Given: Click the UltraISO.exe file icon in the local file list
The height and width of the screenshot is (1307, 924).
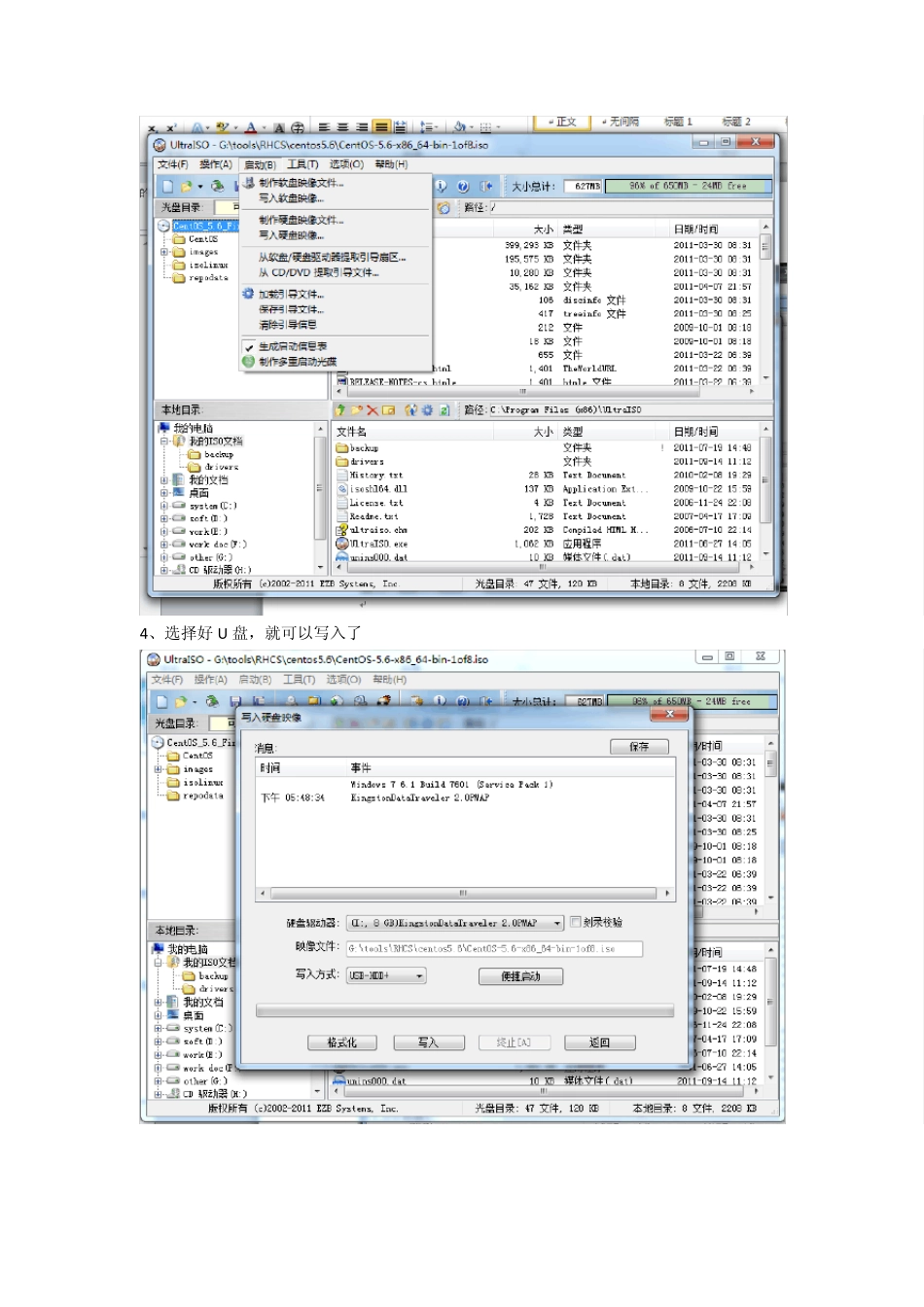Looking at the screenshot, I should click(342, 544).
